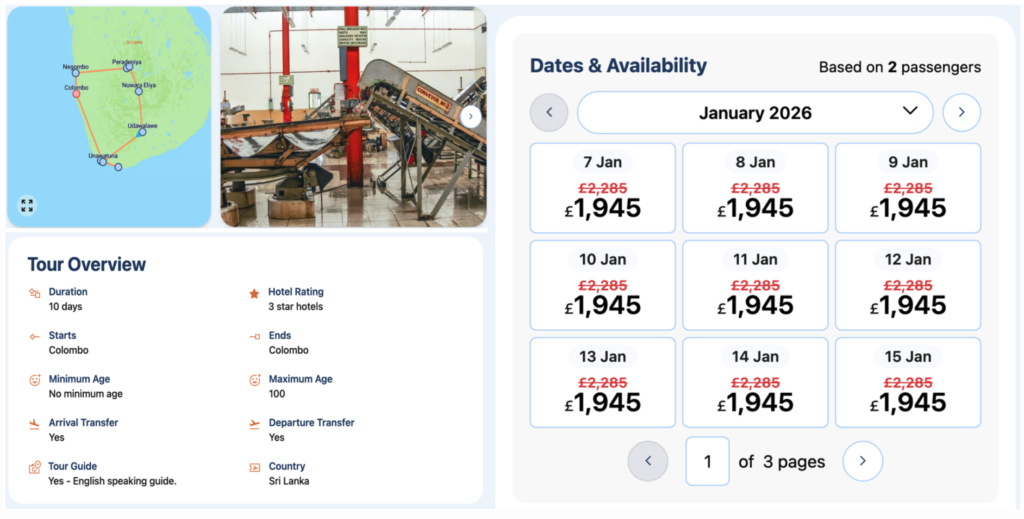Screen dimensions: 1024x519
Task: Pick the 15 Jan departure date
Action: [x=907, y=382]
